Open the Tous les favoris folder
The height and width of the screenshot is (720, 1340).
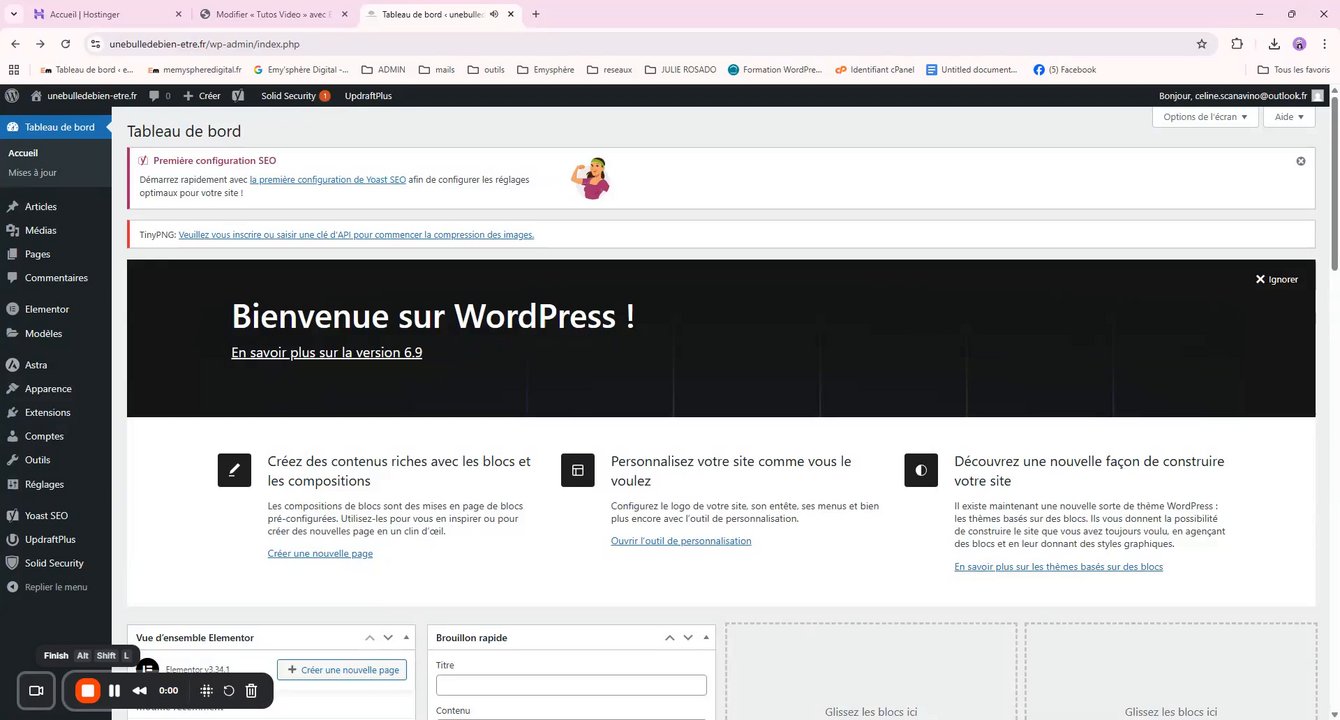[1294, 70]
